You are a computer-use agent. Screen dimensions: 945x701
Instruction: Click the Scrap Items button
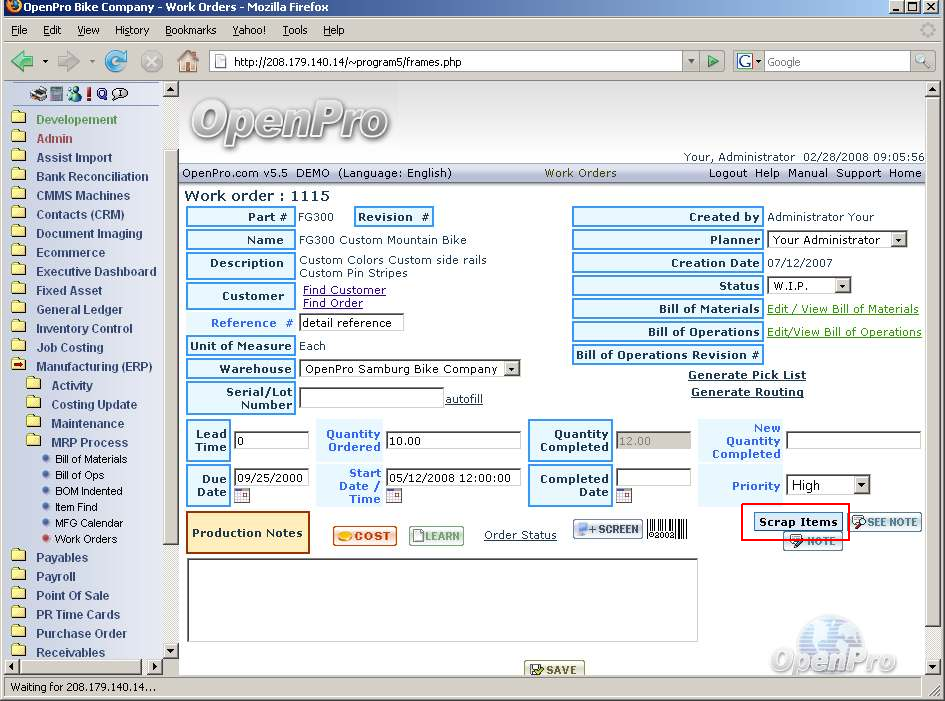tap(797, 522)
